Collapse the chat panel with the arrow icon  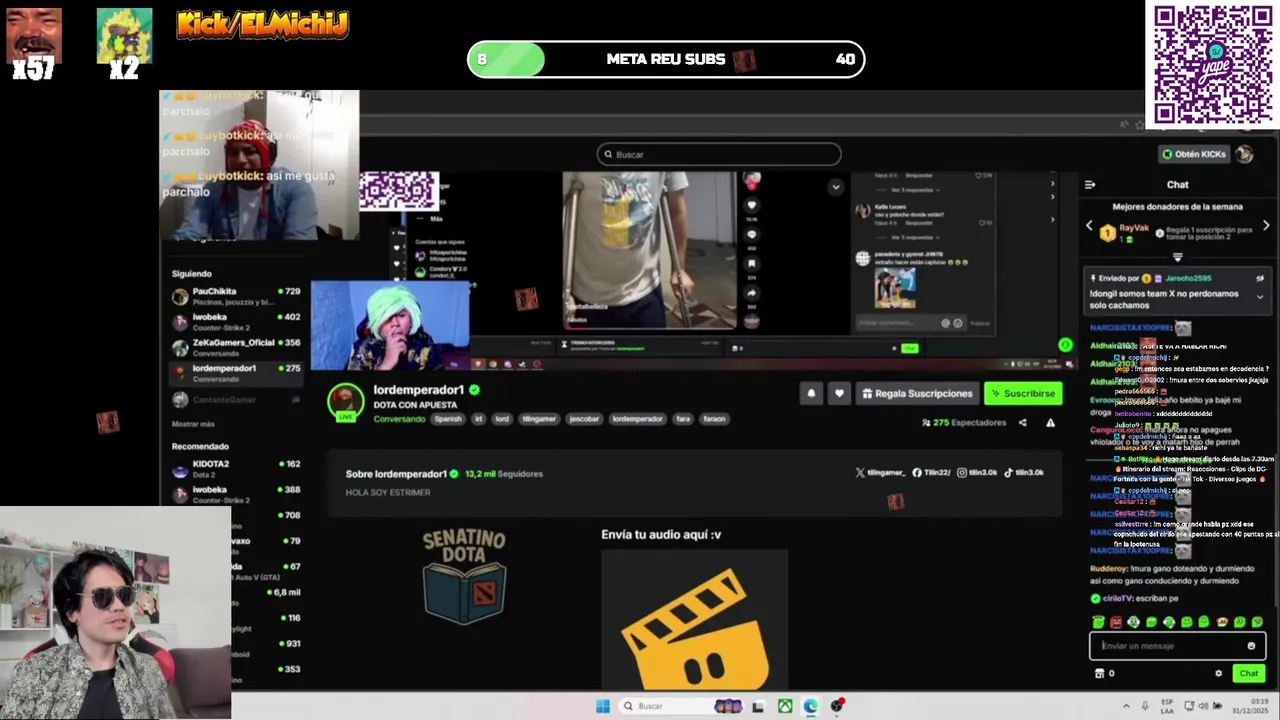[1090, 184]
